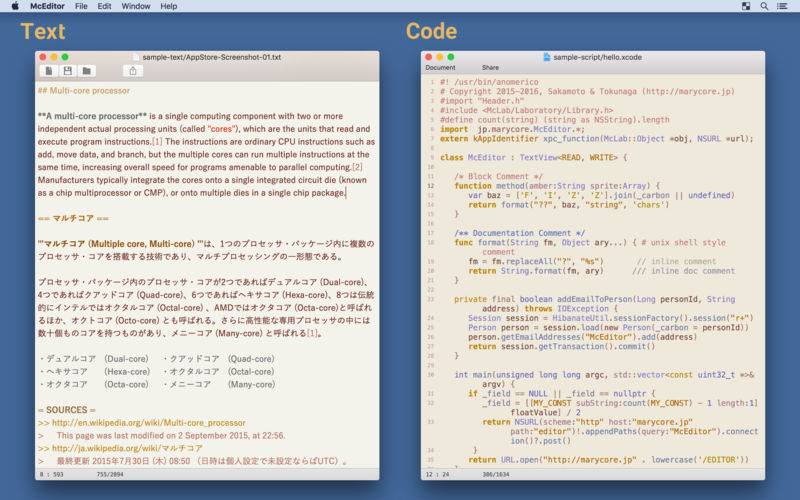This screenshot has width=800, height=500.
Task: Click the '#! /usr/bin/anomerico' shebang line
Action: point(489,82)
